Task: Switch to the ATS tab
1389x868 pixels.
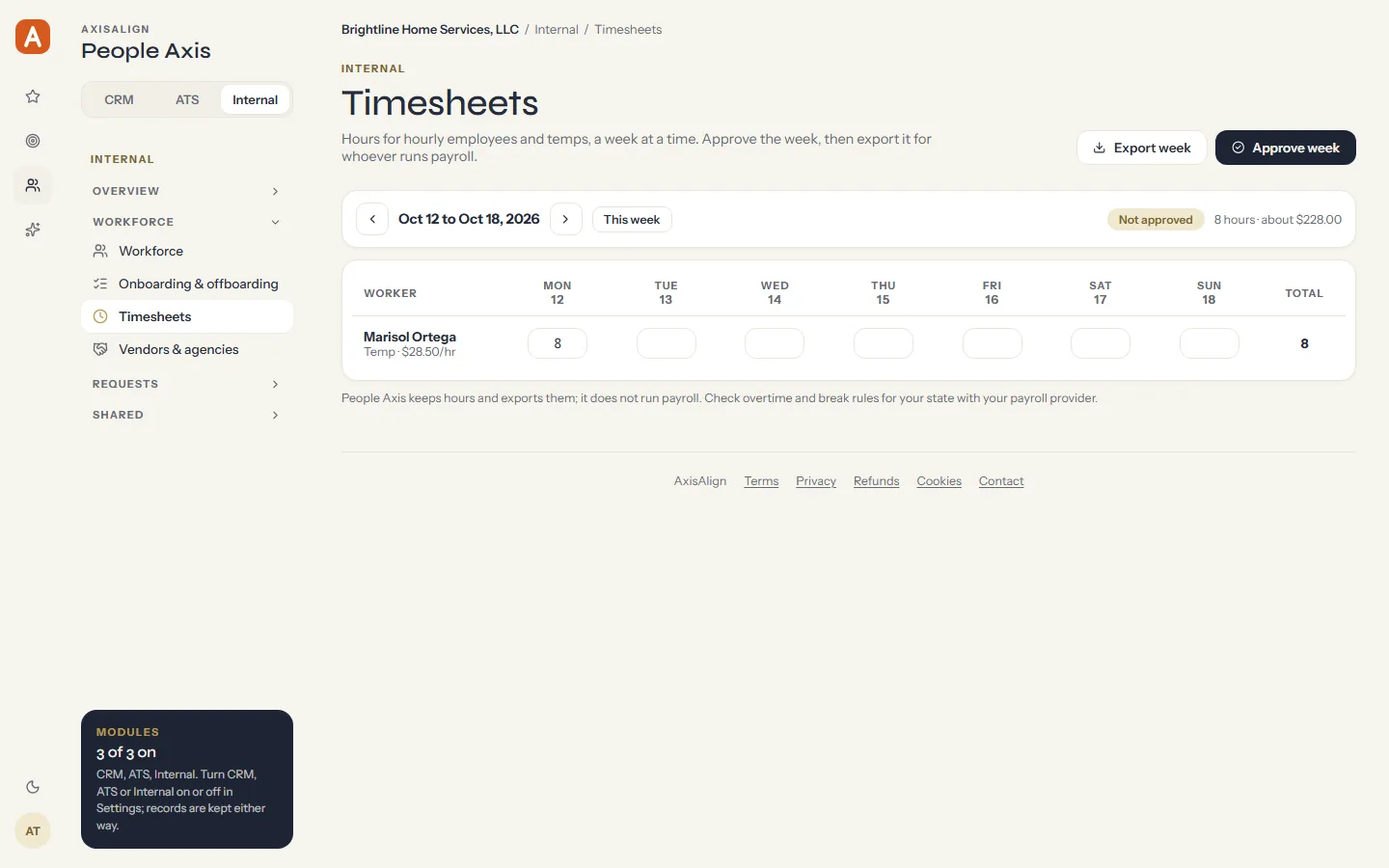Action: click(x=187, y=99)
